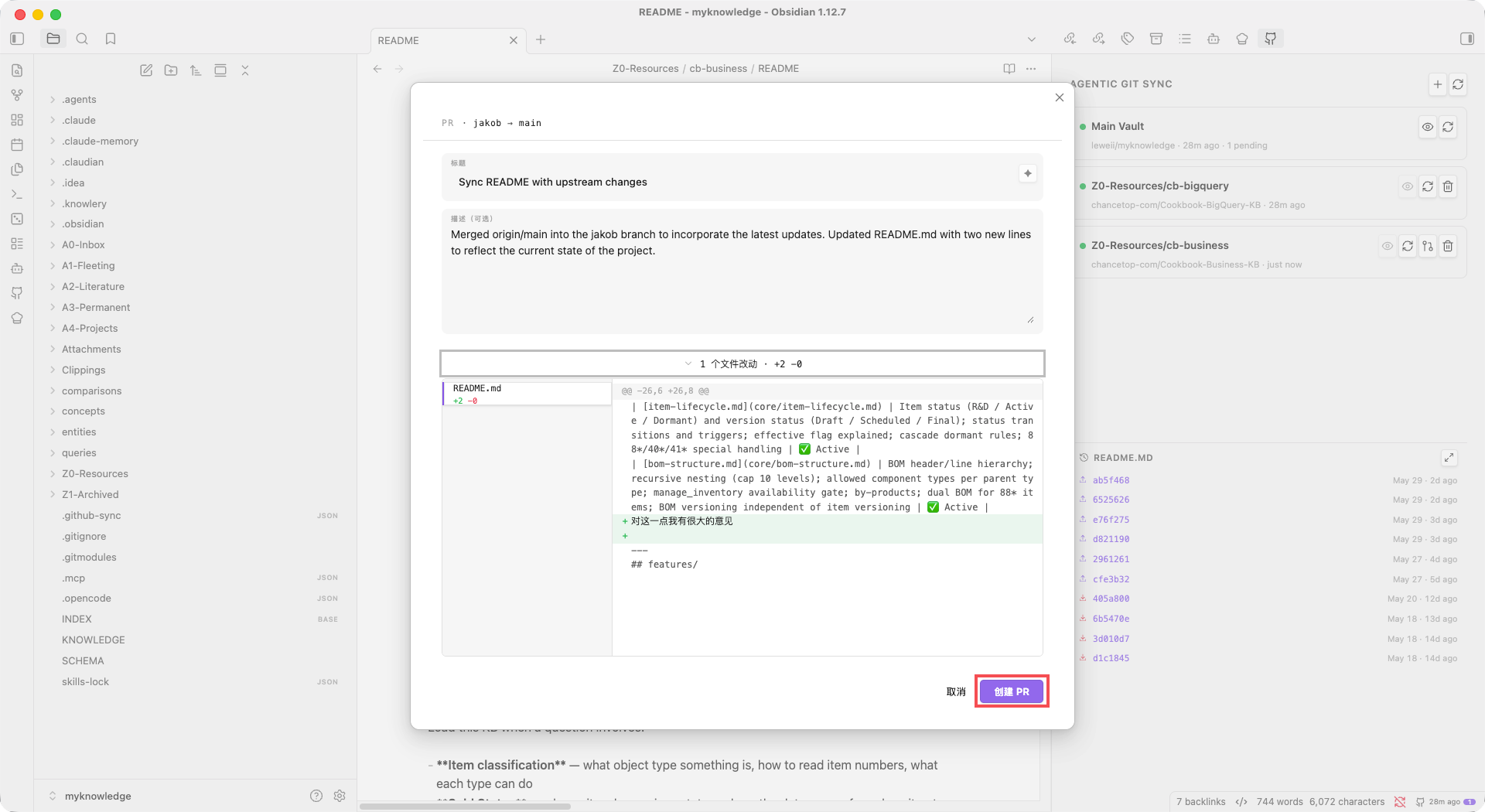Screen dimensions: 1485x812
Task: Toggle Main Vault eye visibility
Action: click(x=1428, y=127)
